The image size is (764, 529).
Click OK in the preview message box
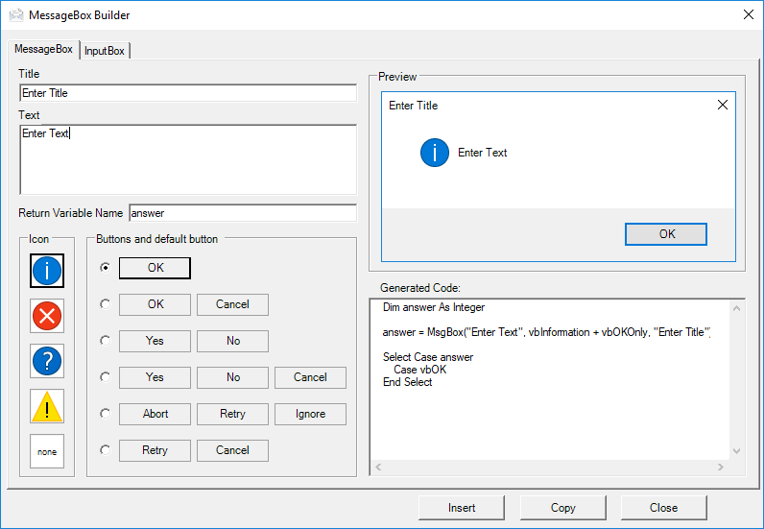coord(666,234)
